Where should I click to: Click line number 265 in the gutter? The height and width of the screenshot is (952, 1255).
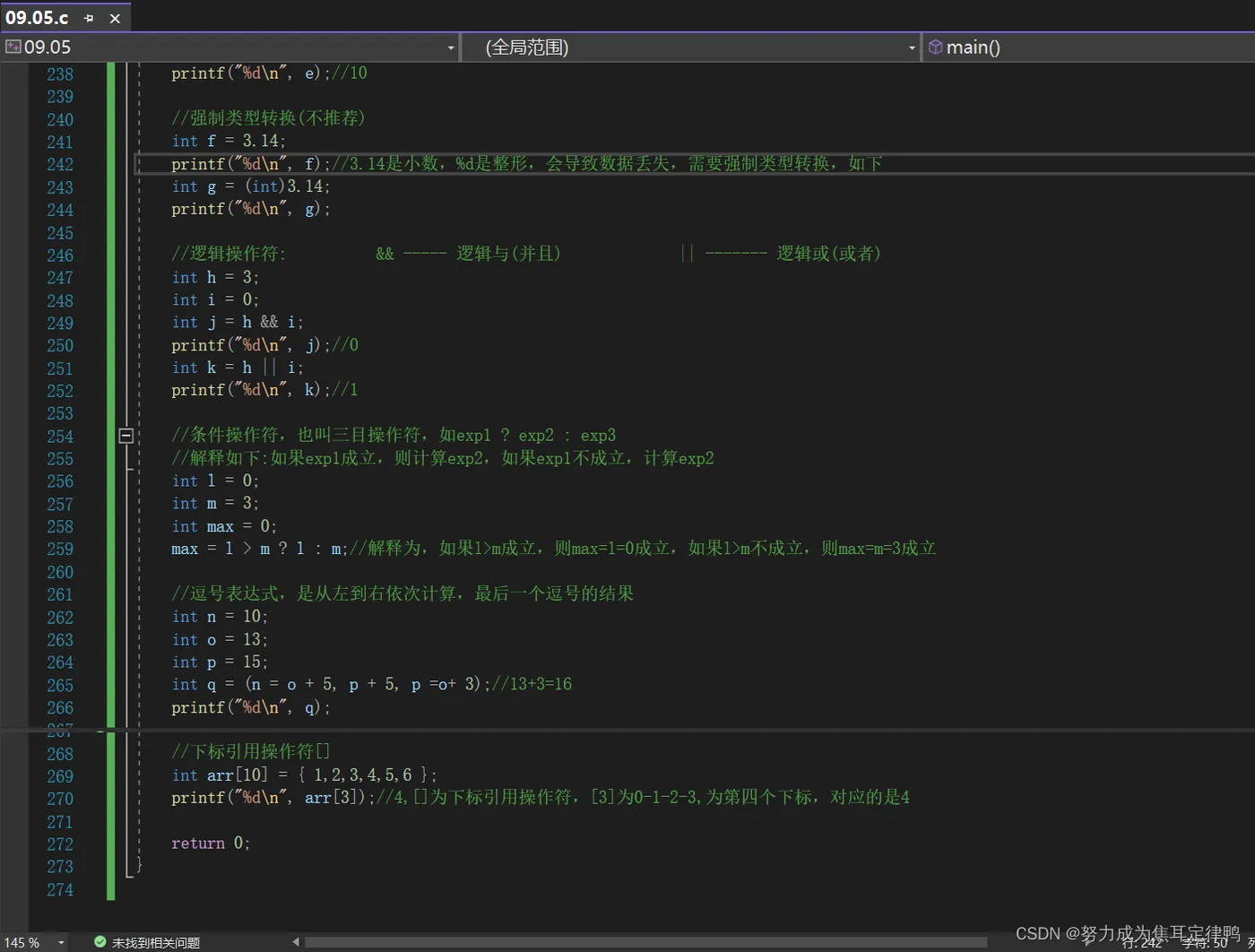tap(60, 686)
